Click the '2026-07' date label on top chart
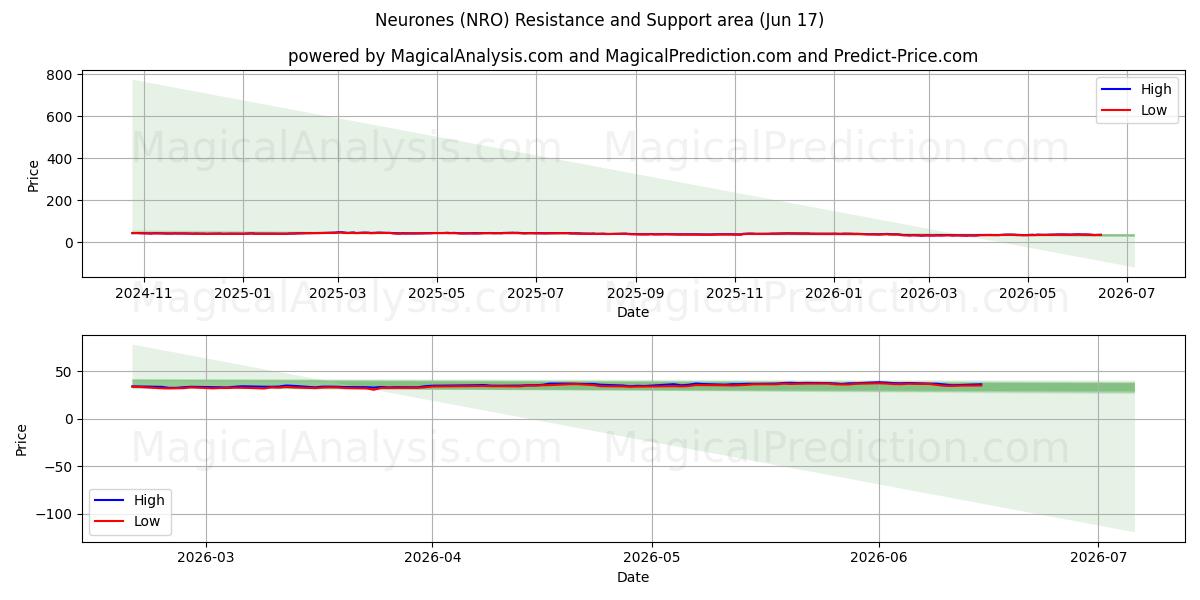Screen dimensions: 1200x600 point(1126,294)
